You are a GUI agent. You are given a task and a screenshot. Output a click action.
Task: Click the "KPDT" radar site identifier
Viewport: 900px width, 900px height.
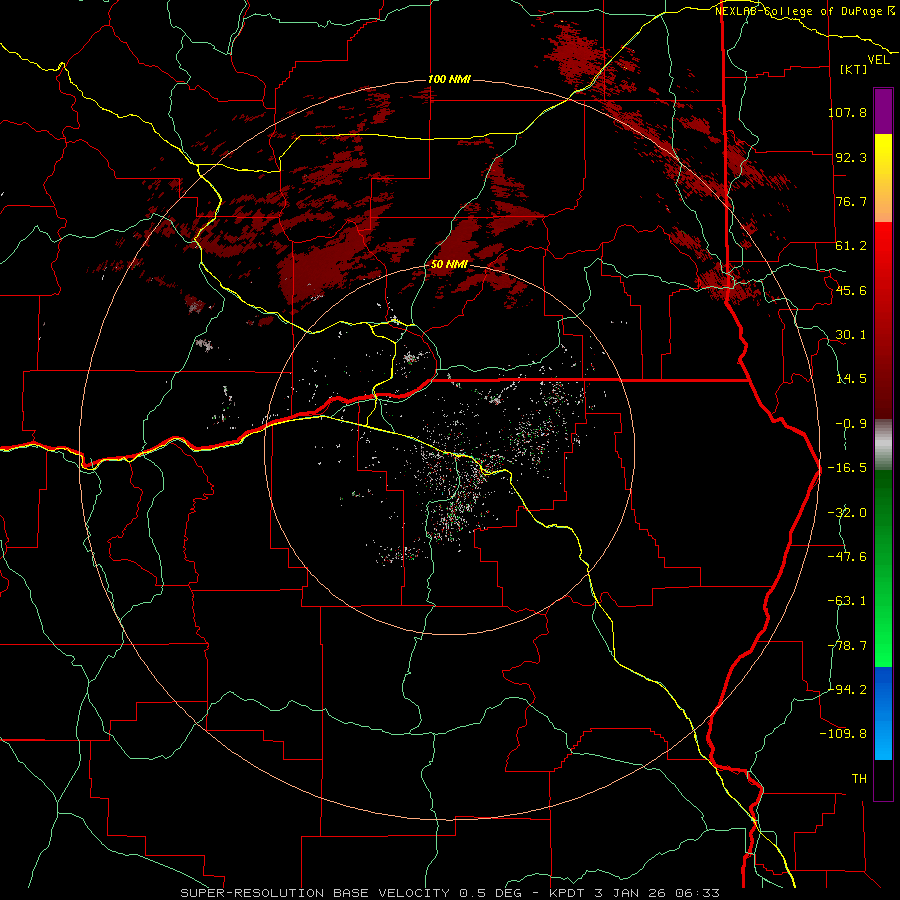(565, 893)
